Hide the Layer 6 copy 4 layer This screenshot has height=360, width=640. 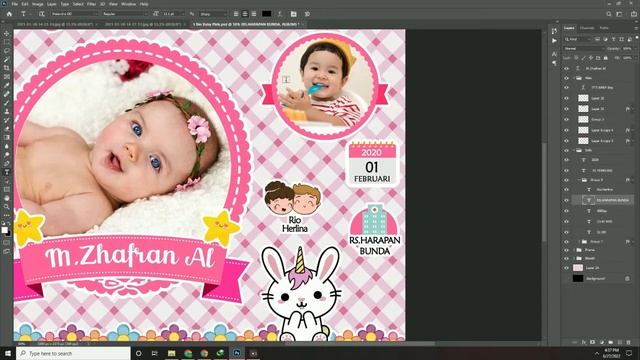[567, 130]
